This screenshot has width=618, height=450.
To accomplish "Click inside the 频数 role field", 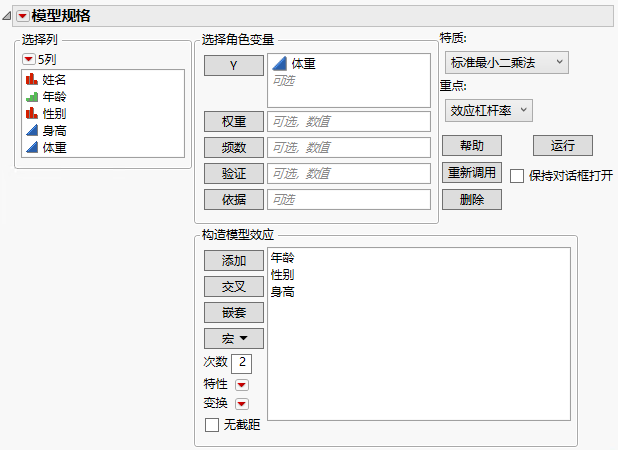I will point(349,147).
